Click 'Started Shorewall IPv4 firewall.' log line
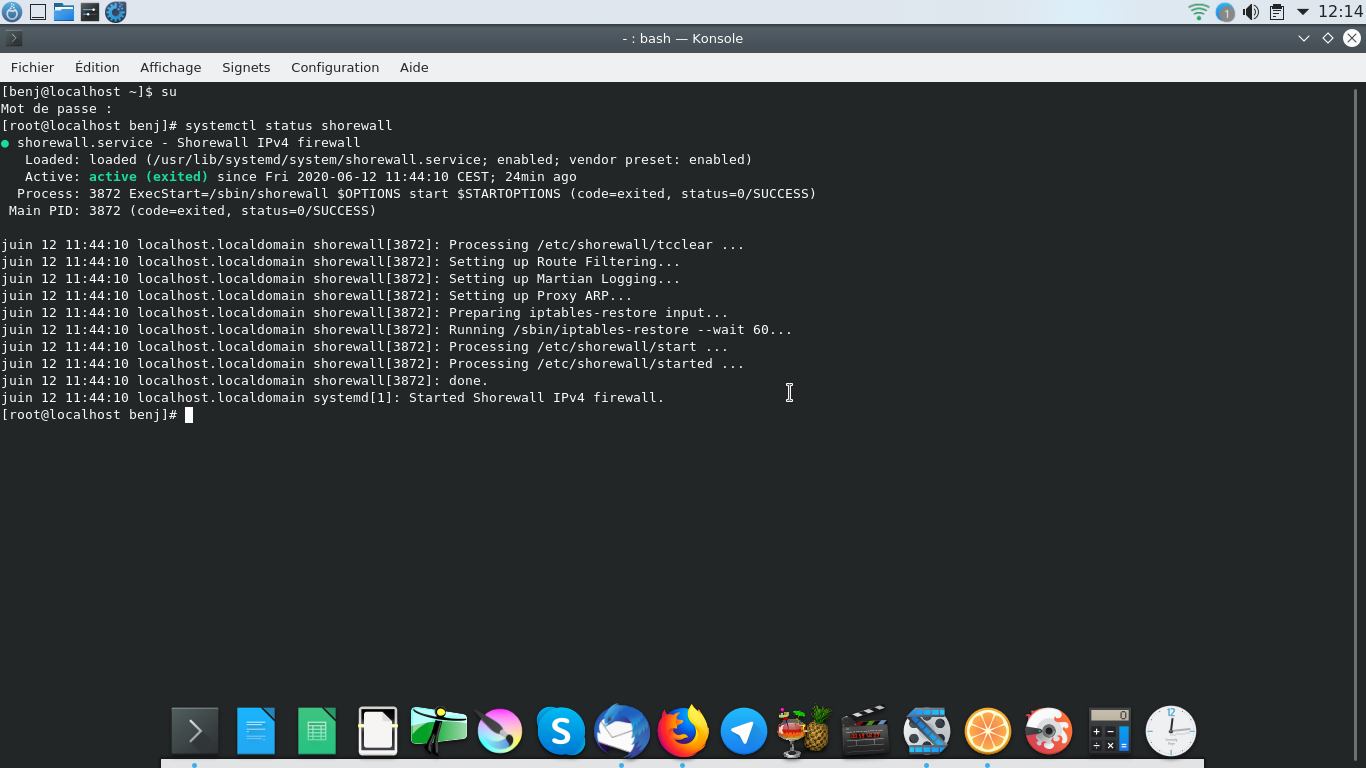1366x768 pixels. 537,398
